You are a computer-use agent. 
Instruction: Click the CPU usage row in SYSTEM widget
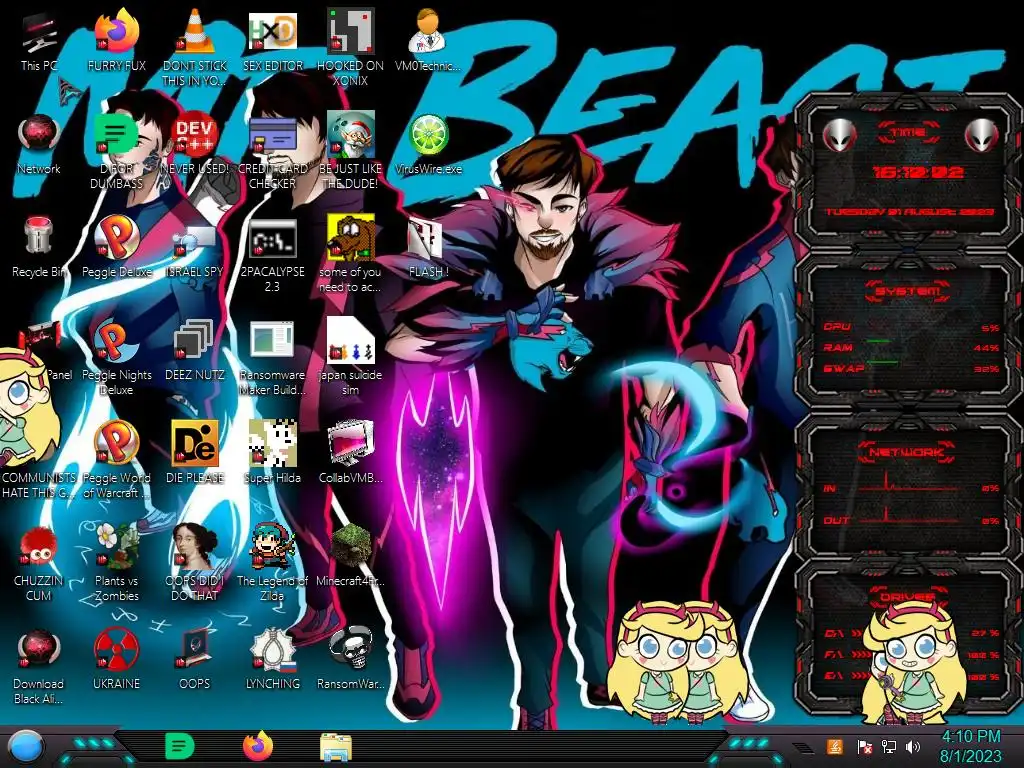click(x=911, y=327)
